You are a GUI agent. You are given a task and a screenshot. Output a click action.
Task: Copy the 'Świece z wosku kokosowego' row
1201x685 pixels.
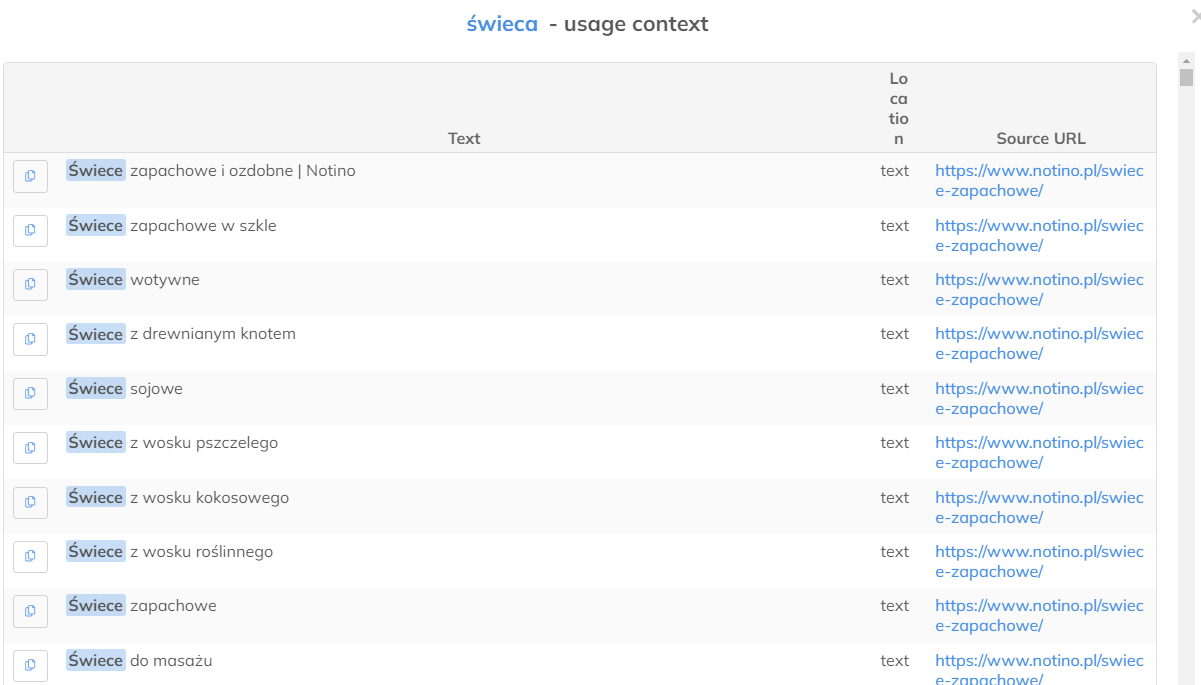coord(30,502)
